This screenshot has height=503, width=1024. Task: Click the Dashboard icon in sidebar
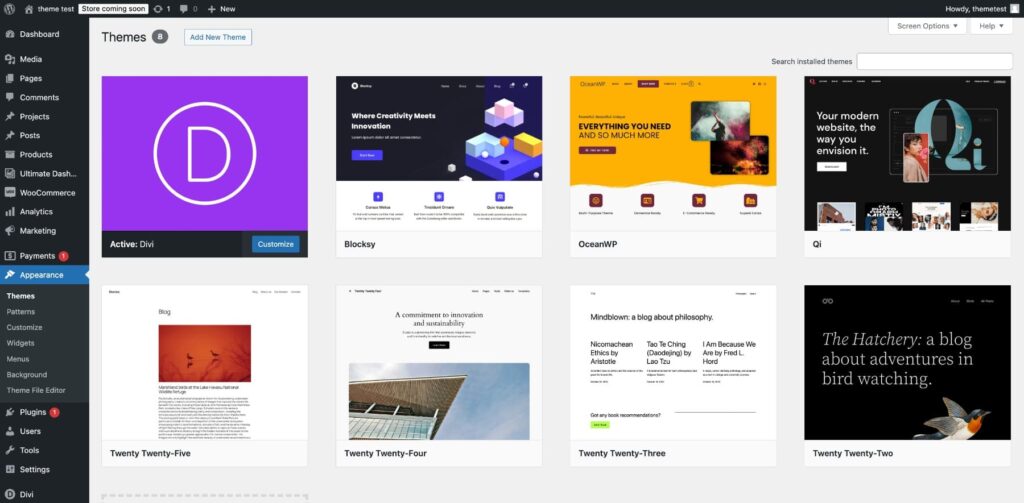pyautogui.click(x=9, y=34)
